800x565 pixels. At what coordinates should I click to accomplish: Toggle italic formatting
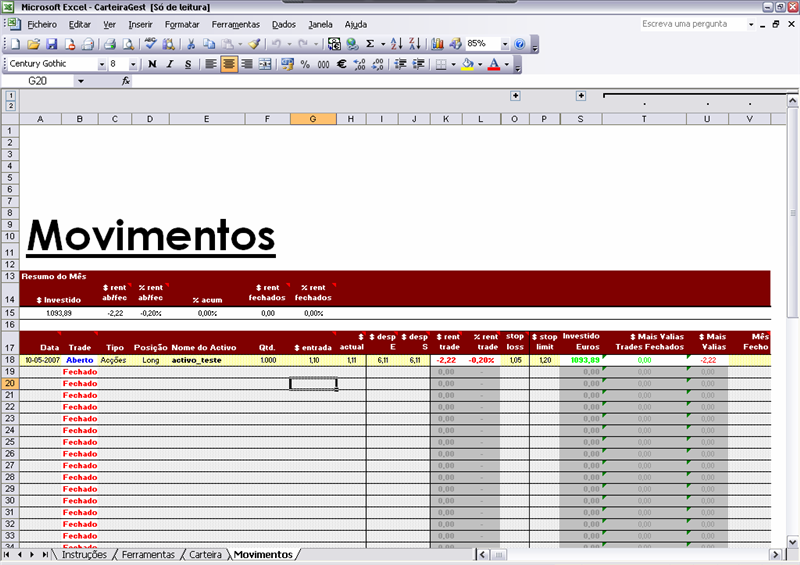click(x=171, y=64)
